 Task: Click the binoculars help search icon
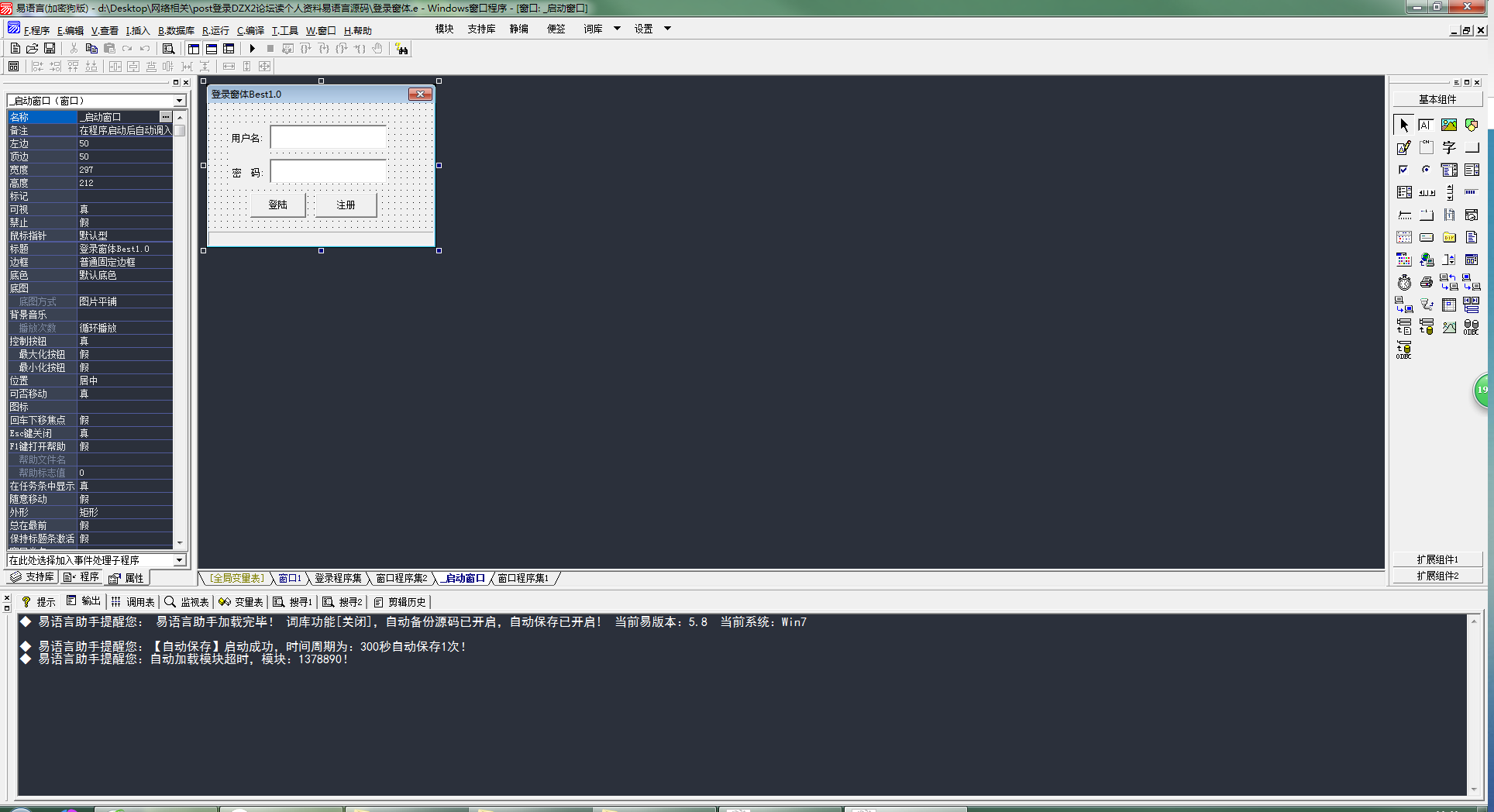[x=401, y=49]
